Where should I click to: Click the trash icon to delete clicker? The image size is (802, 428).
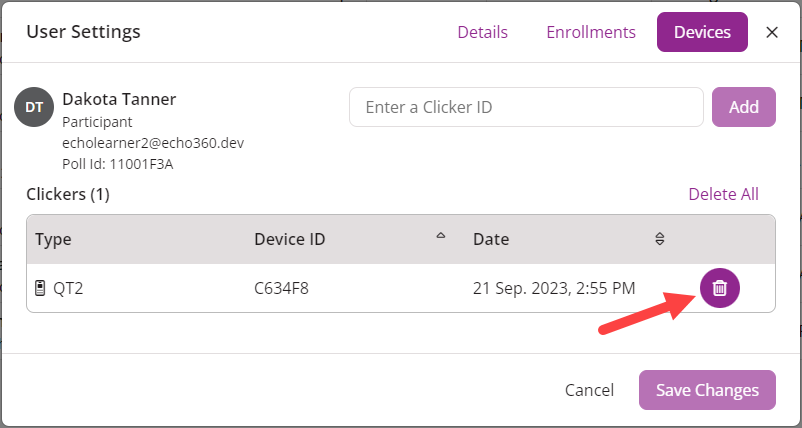pyautogui.click(x=719, y=288)
